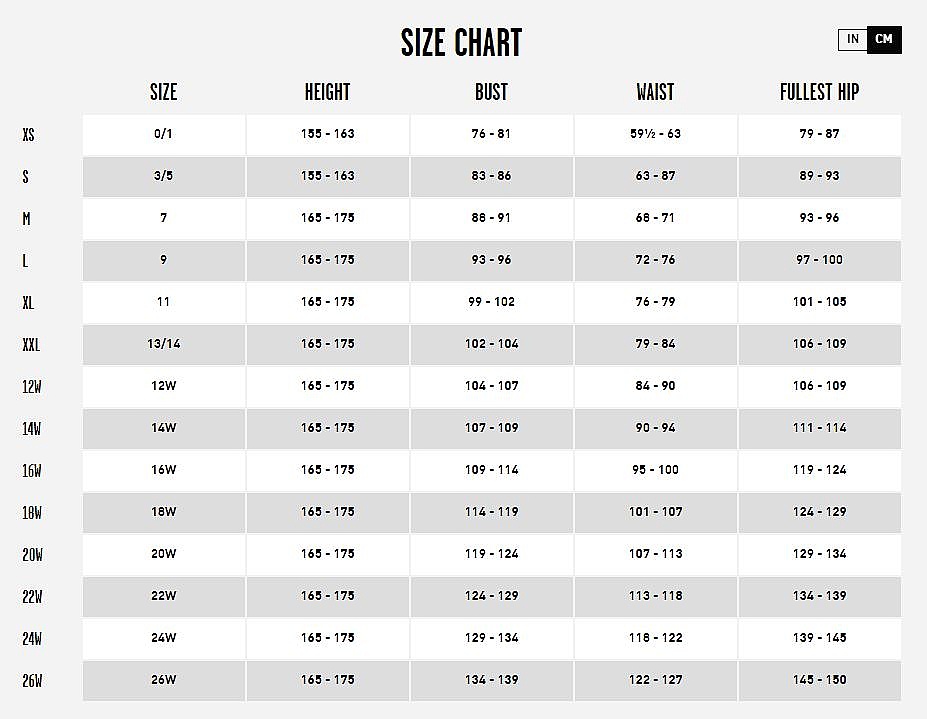The width and height of the screenshot is (927, 719).
Task: Select the 26W row label
Action: point(32,681)
